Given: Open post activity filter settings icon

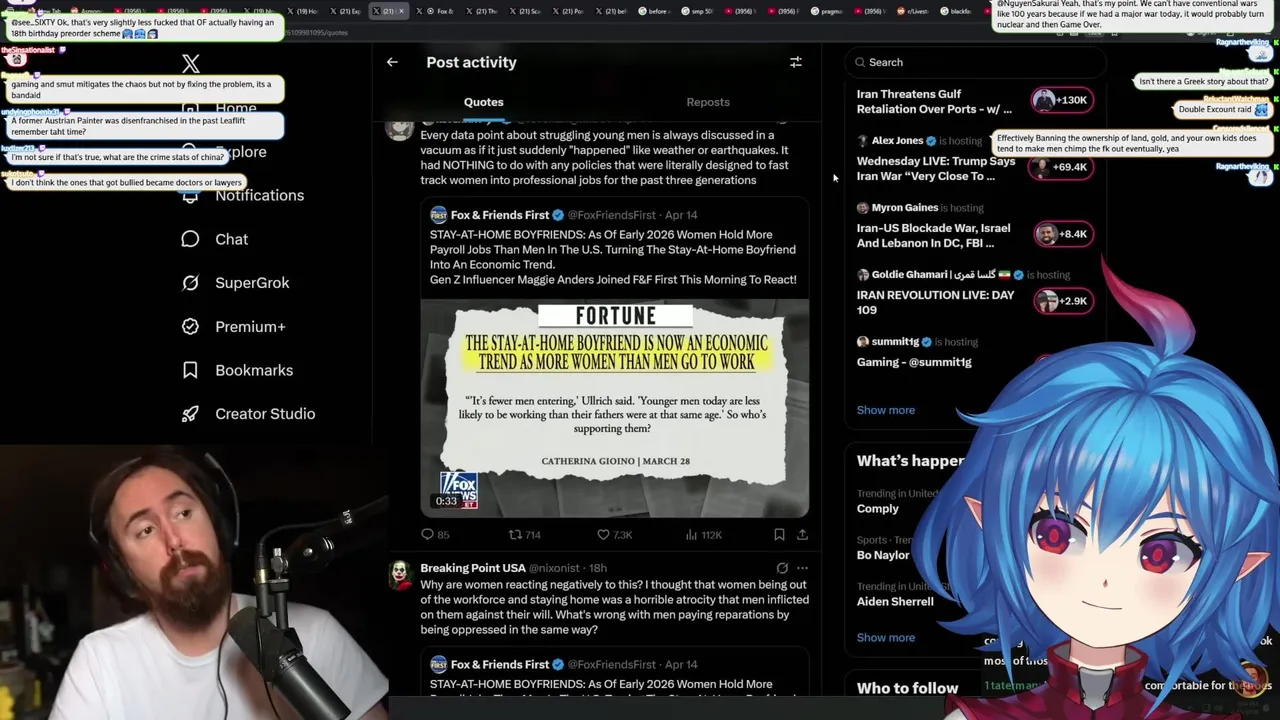Looking at the screenshot, I should tap(796, 62).
